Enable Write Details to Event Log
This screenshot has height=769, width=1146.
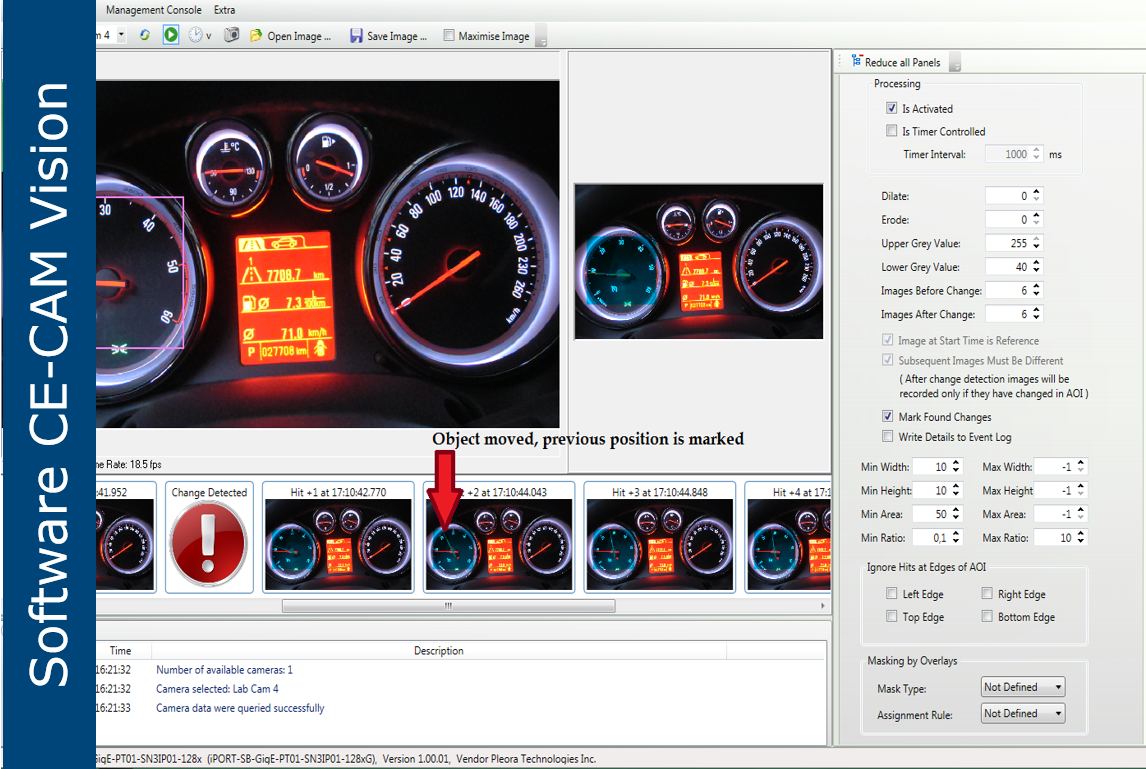click(888, 436)
